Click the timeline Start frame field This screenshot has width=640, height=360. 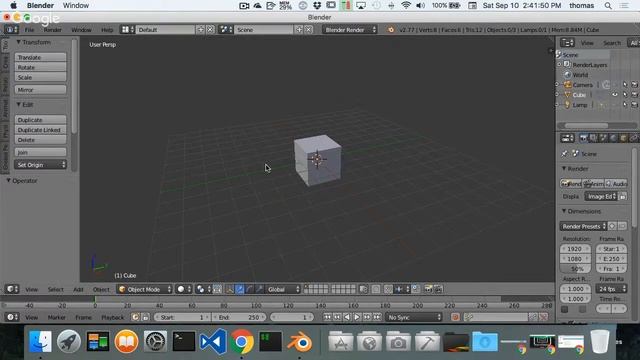pos(182,317)
